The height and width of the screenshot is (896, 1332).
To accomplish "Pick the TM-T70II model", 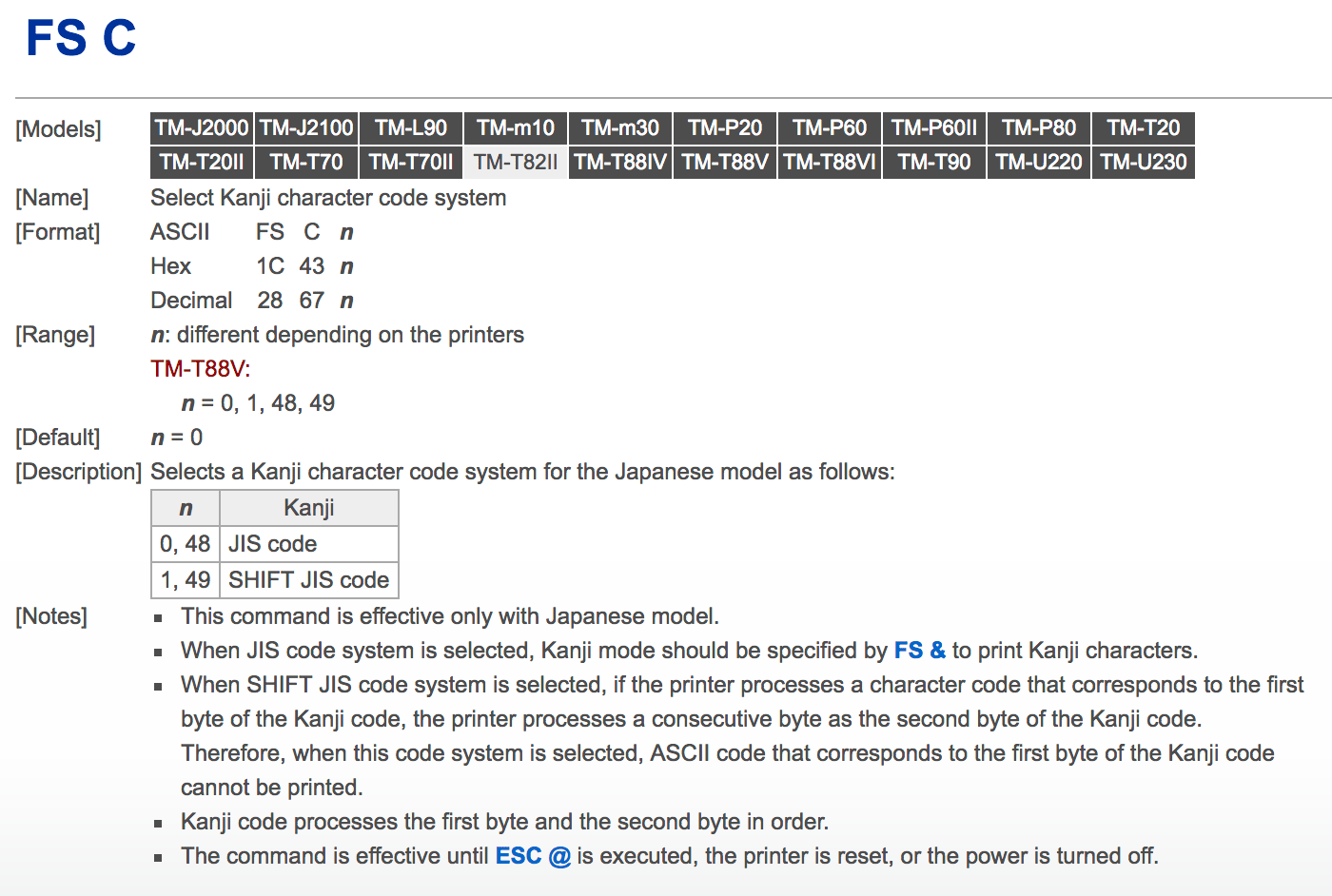I will pyautogui.click(x=411, y=163).
